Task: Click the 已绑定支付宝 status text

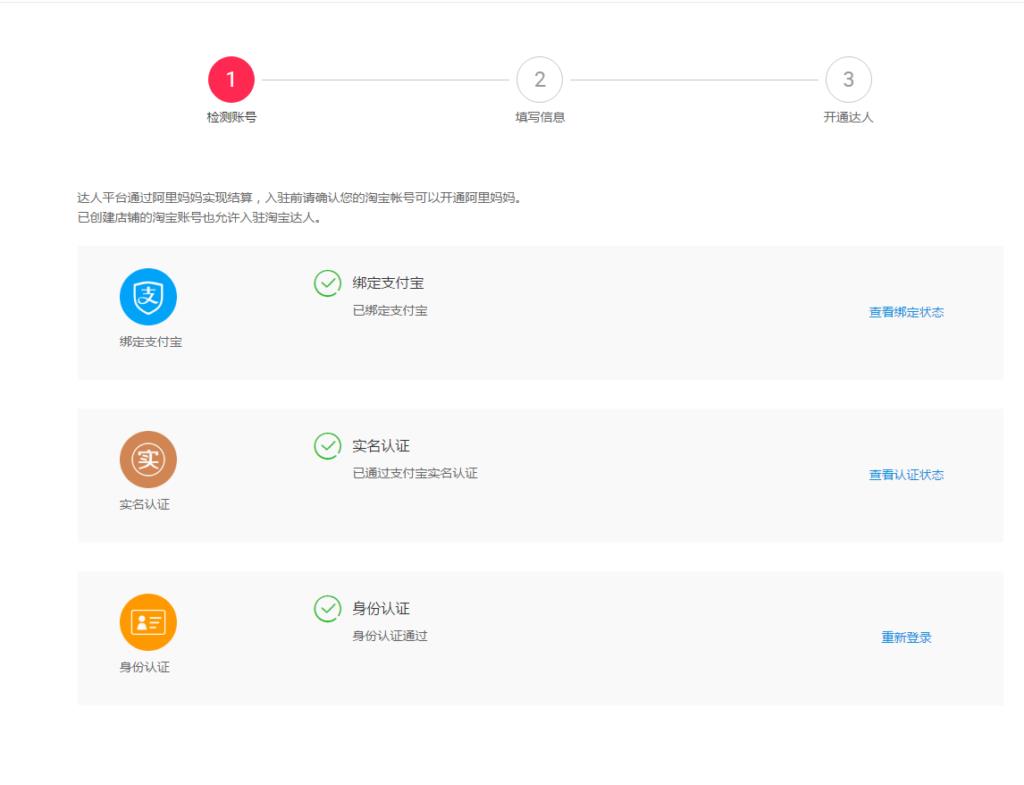Action: click(390, 311)
